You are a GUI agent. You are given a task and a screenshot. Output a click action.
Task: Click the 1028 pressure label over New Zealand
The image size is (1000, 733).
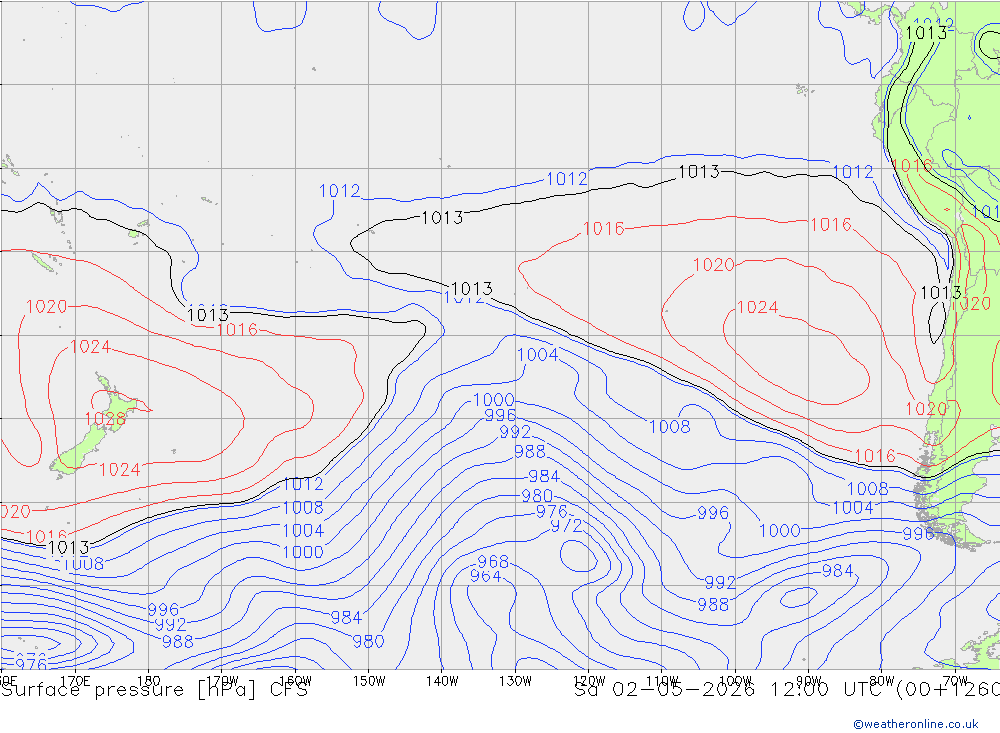pos(105,419)
